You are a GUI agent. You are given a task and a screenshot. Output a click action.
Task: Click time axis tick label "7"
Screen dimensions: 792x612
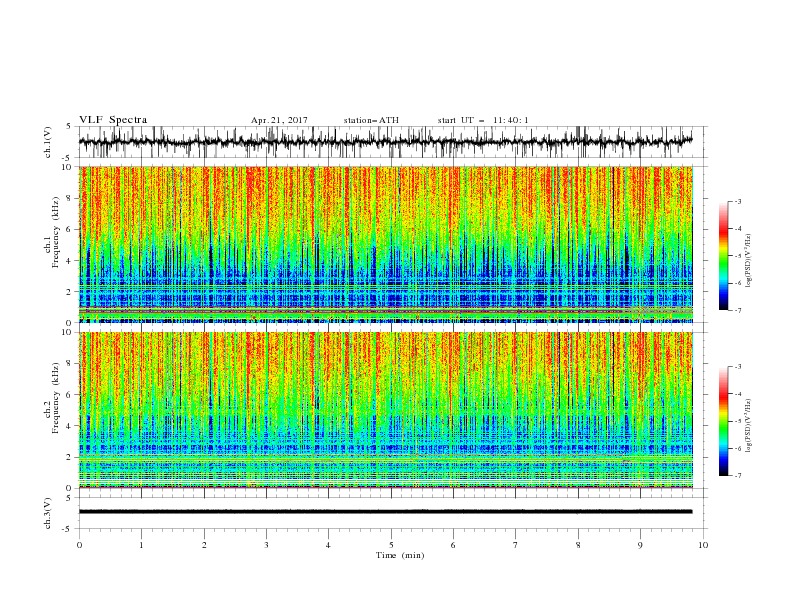(x=516, y=545)
